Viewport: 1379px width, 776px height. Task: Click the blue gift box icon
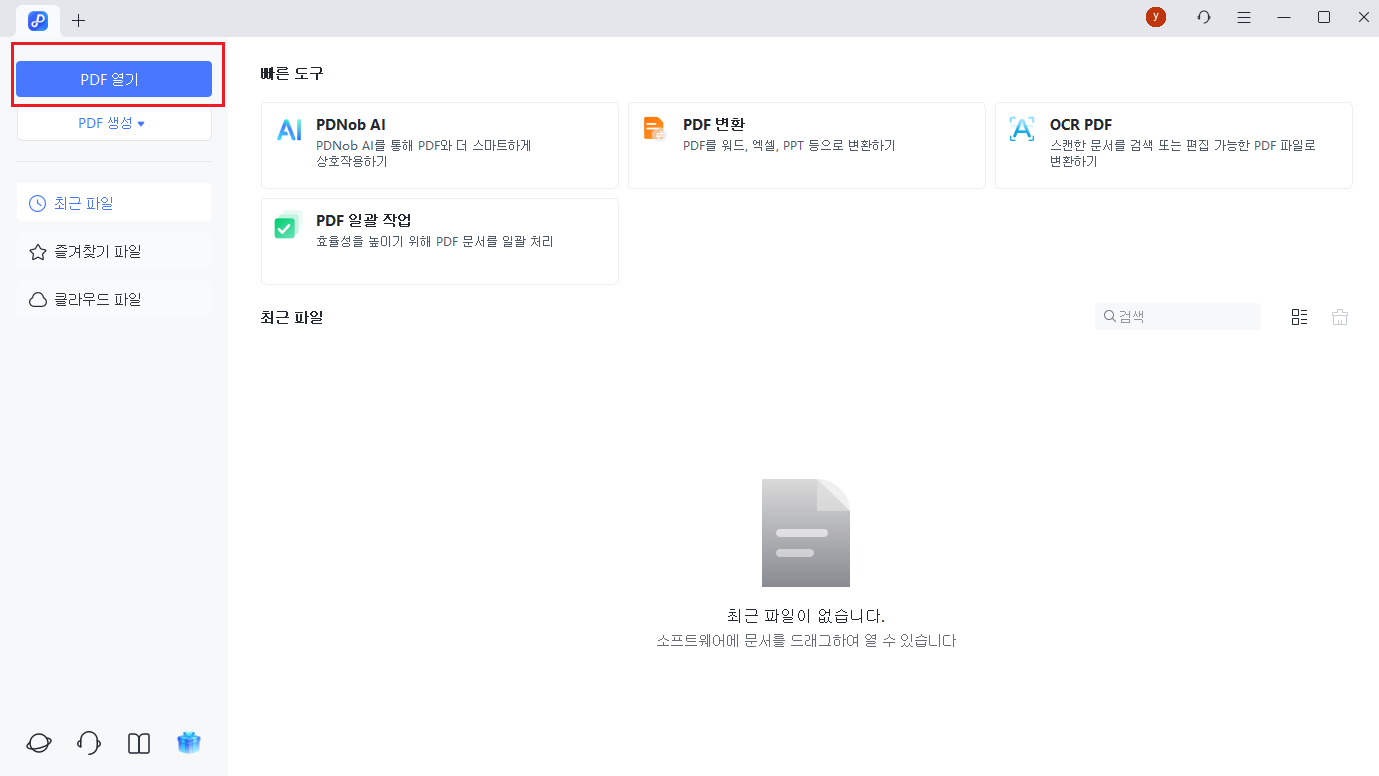click(x=189, y=743)
